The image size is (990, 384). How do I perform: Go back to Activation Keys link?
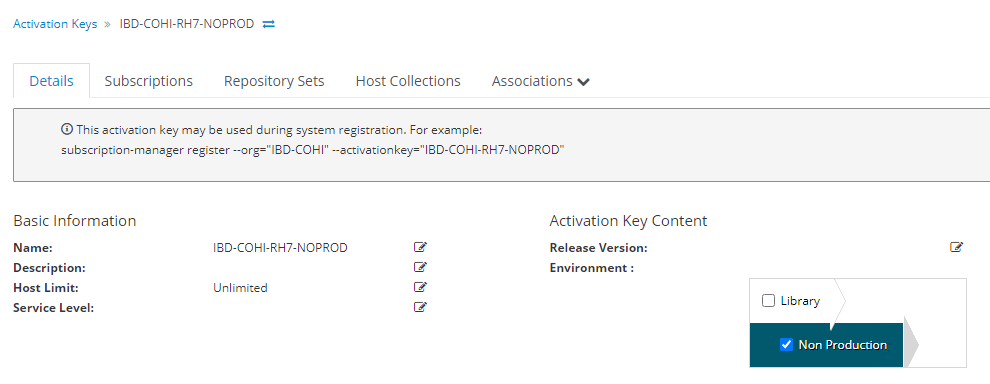tap(55, 24)
